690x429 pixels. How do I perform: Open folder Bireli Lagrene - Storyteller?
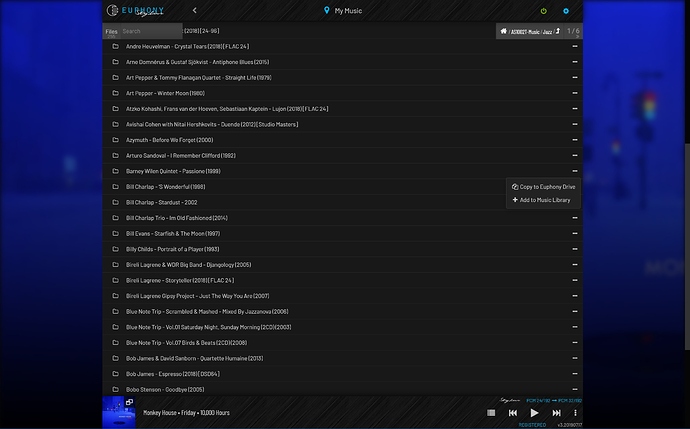[180, 280]
